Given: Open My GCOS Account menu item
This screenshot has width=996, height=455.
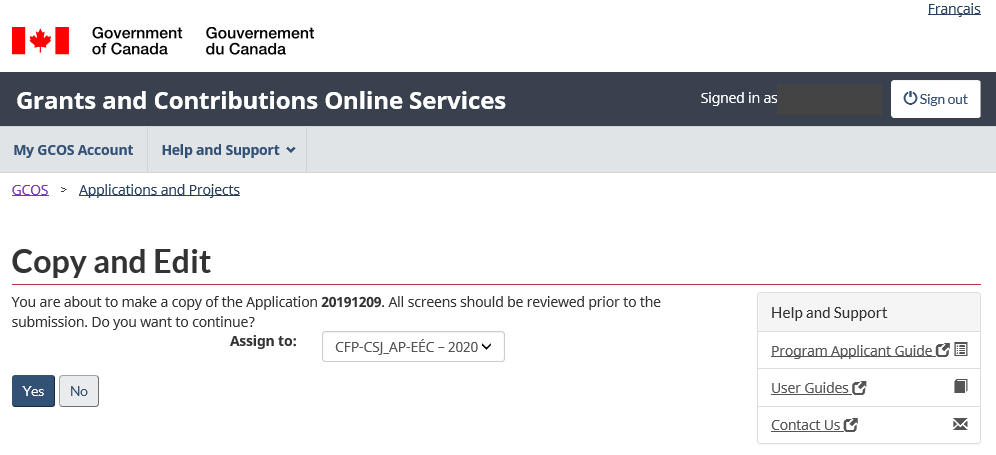Looking at the screenshot, I should point(73,150).
